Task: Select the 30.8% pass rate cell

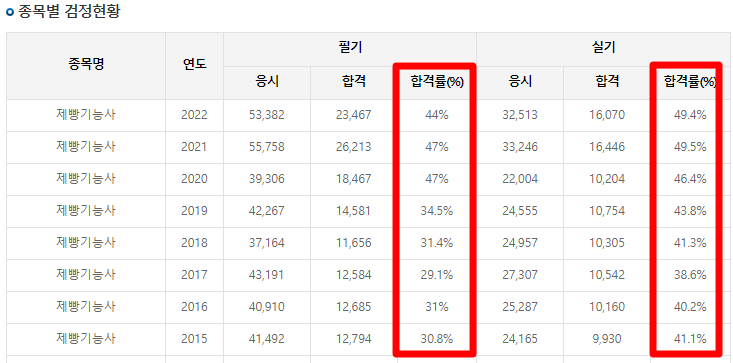Action: click(x=437, y=339)
